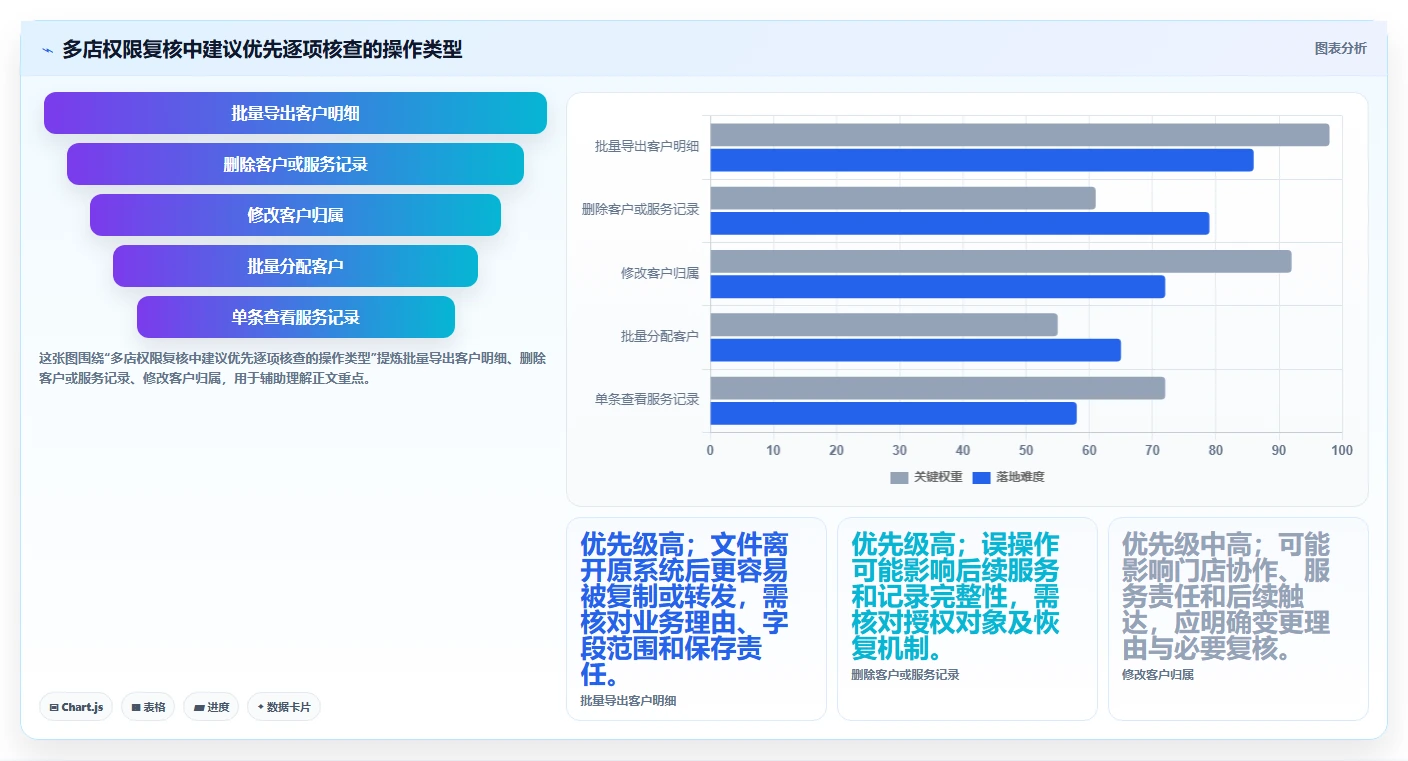Click the blue bar for 单条查看服务记录
1408x761 pixels.
click(x=894, y=413)
